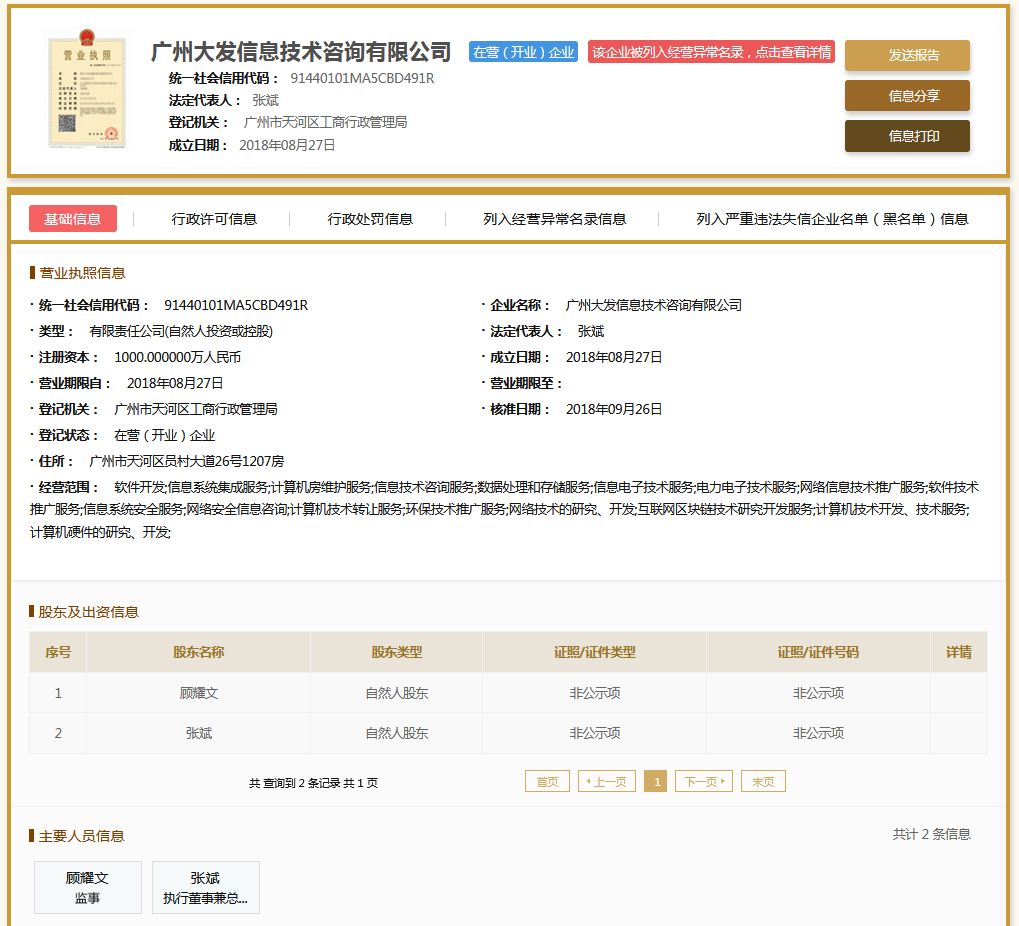Open the 严重违法失信企业名单 blacklist tab
Screen dimensions: 1019x926
832,219
